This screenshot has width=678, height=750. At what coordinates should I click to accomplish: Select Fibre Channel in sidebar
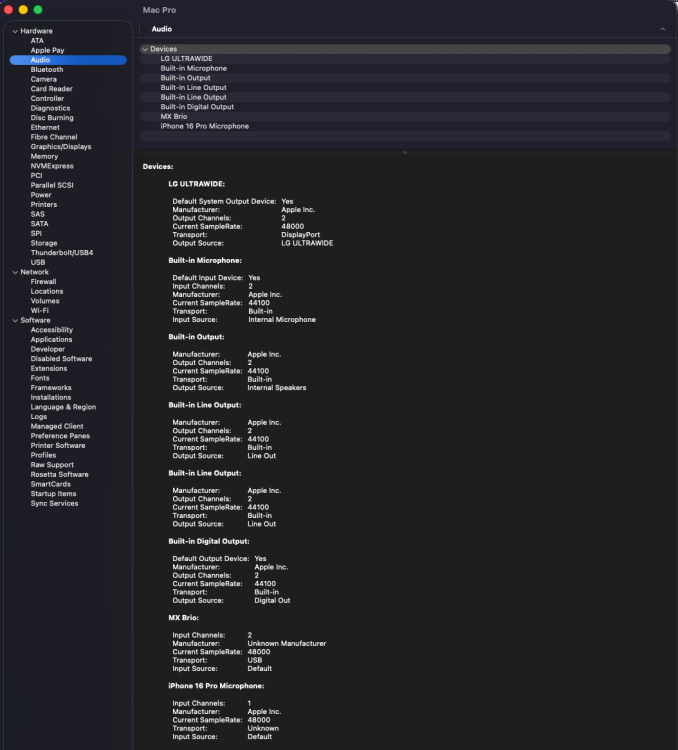54,137
